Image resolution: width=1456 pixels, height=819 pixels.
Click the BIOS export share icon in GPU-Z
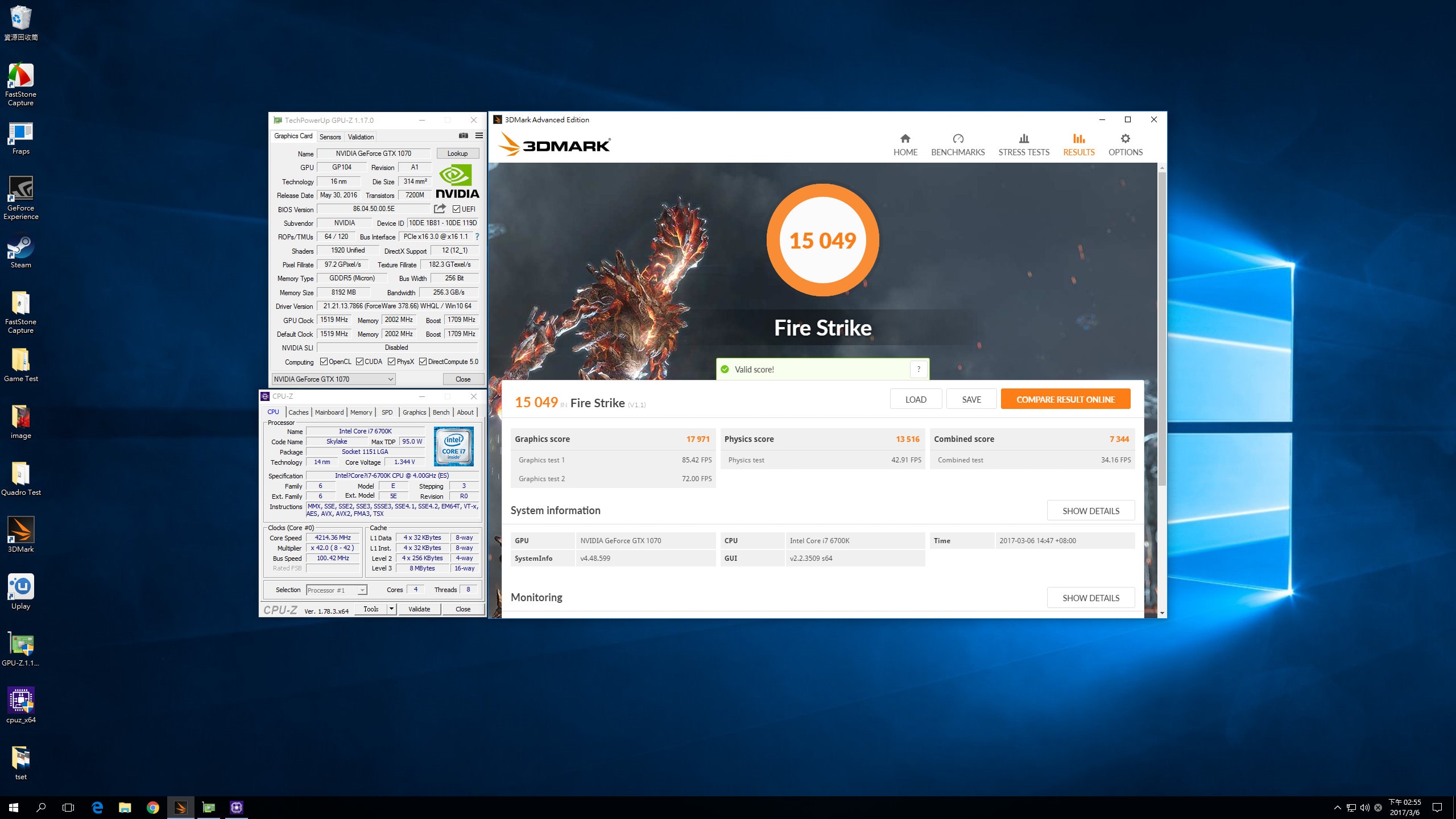pos(440,209)
